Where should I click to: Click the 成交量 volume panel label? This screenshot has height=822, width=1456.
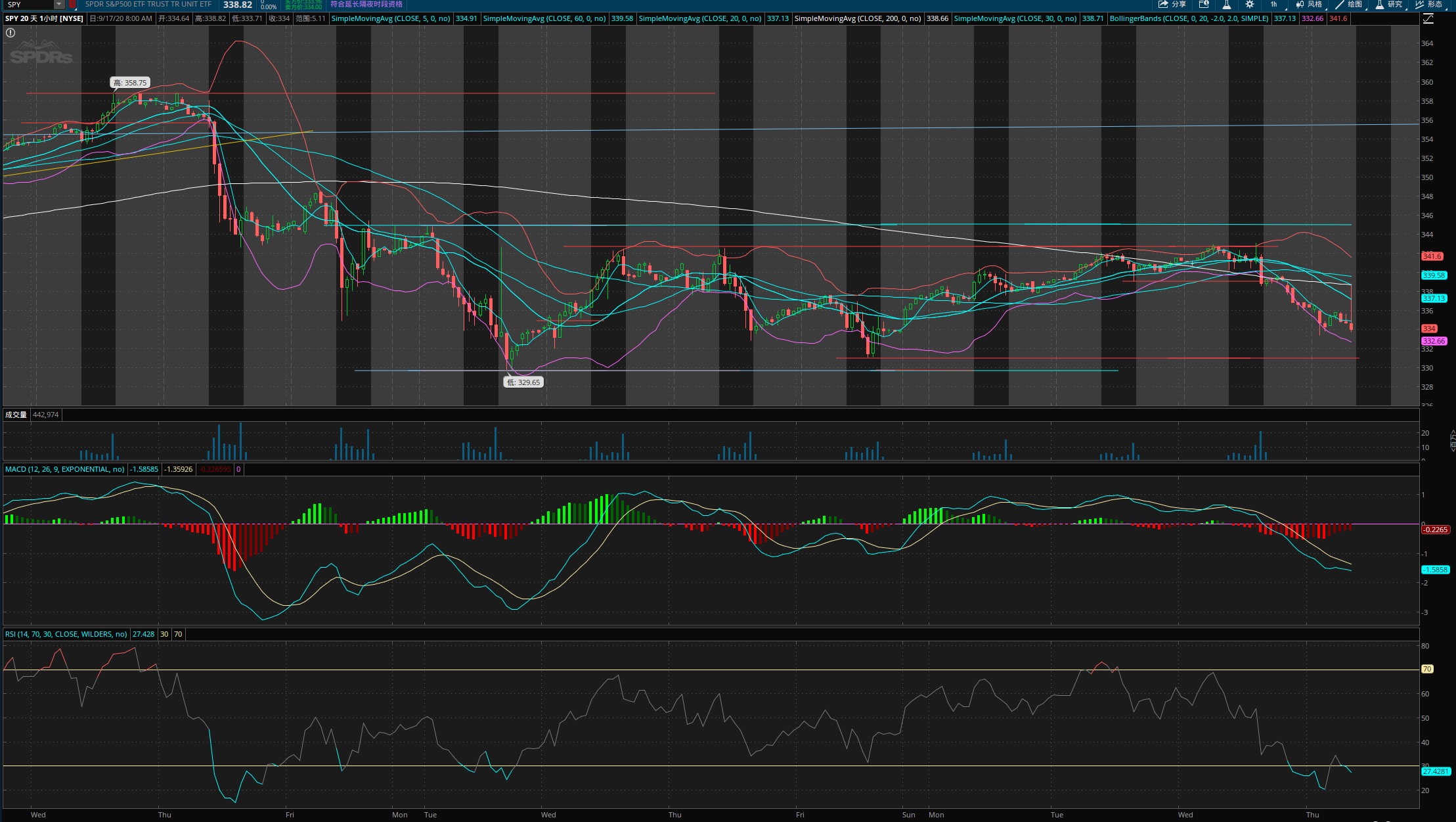(x=16, y=415)
